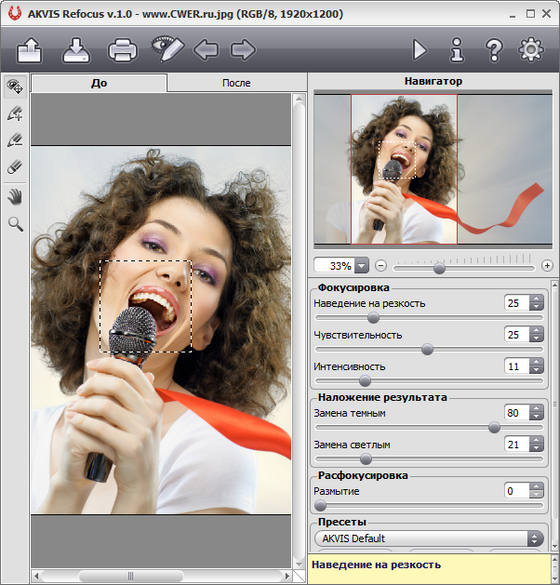This screenshot has height=585, width=560.
Task: Redo with the right arrow icon
Action: point(243,50)
